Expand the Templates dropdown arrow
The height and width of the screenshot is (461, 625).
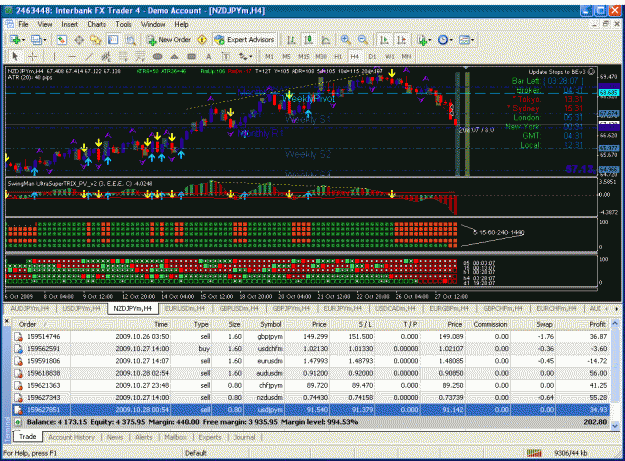coord(472,40)
